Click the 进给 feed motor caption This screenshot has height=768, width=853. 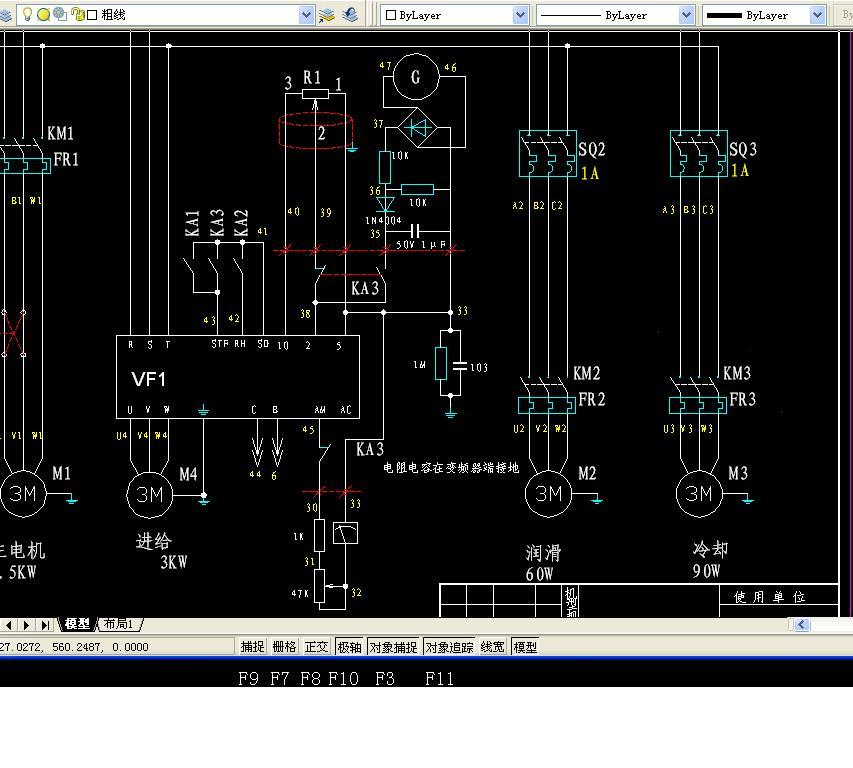(153, 541)
